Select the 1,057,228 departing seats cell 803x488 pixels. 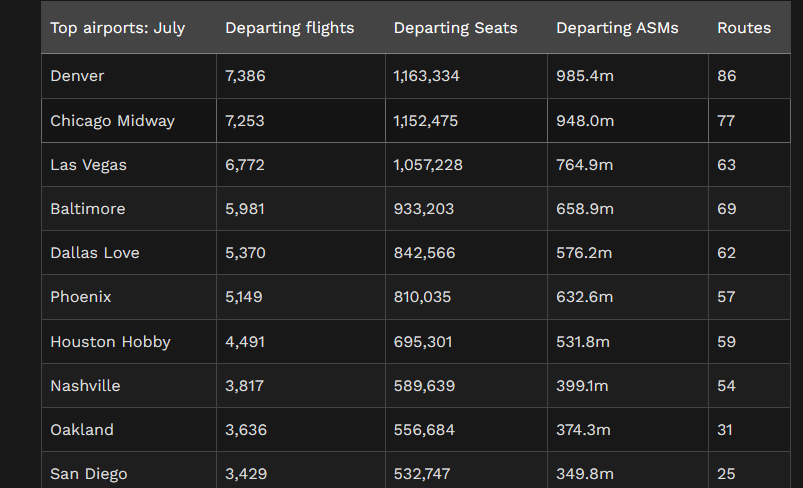pyautogui.click(x=428, y=165)
